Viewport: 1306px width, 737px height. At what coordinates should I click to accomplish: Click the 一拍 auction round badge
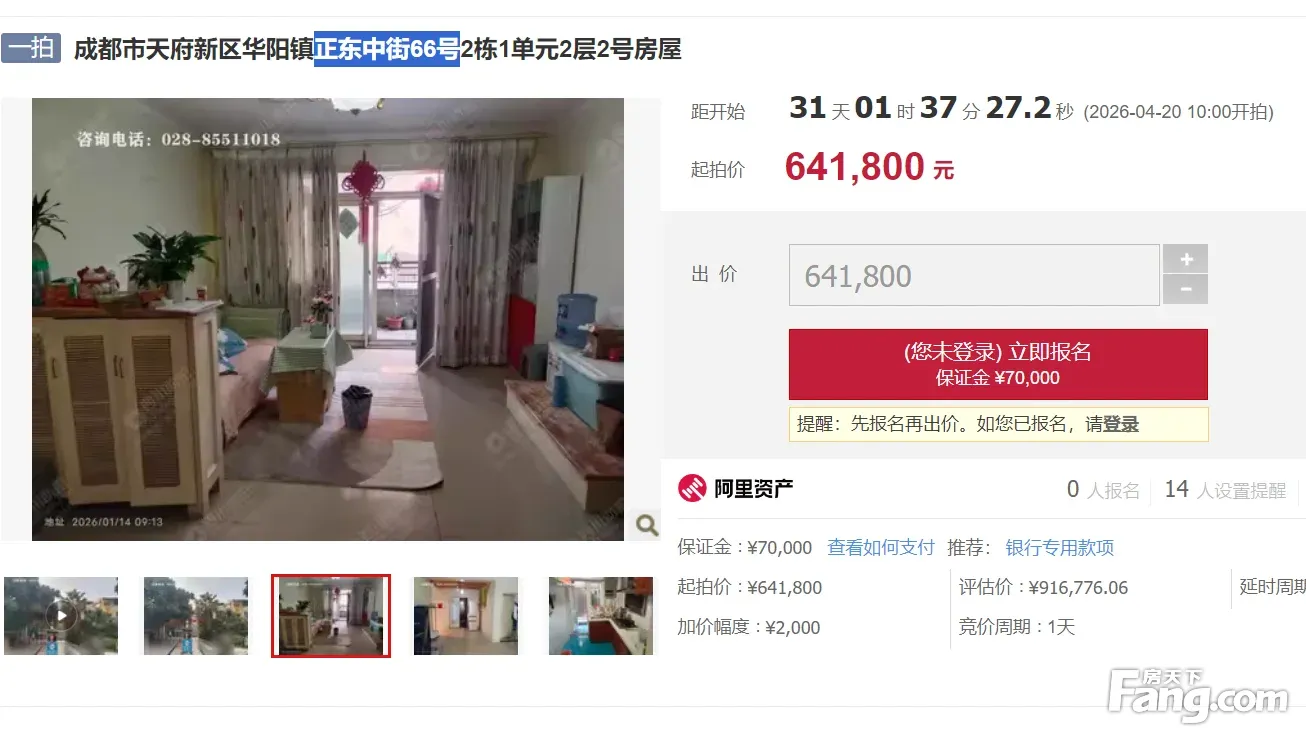click(31, 48)
